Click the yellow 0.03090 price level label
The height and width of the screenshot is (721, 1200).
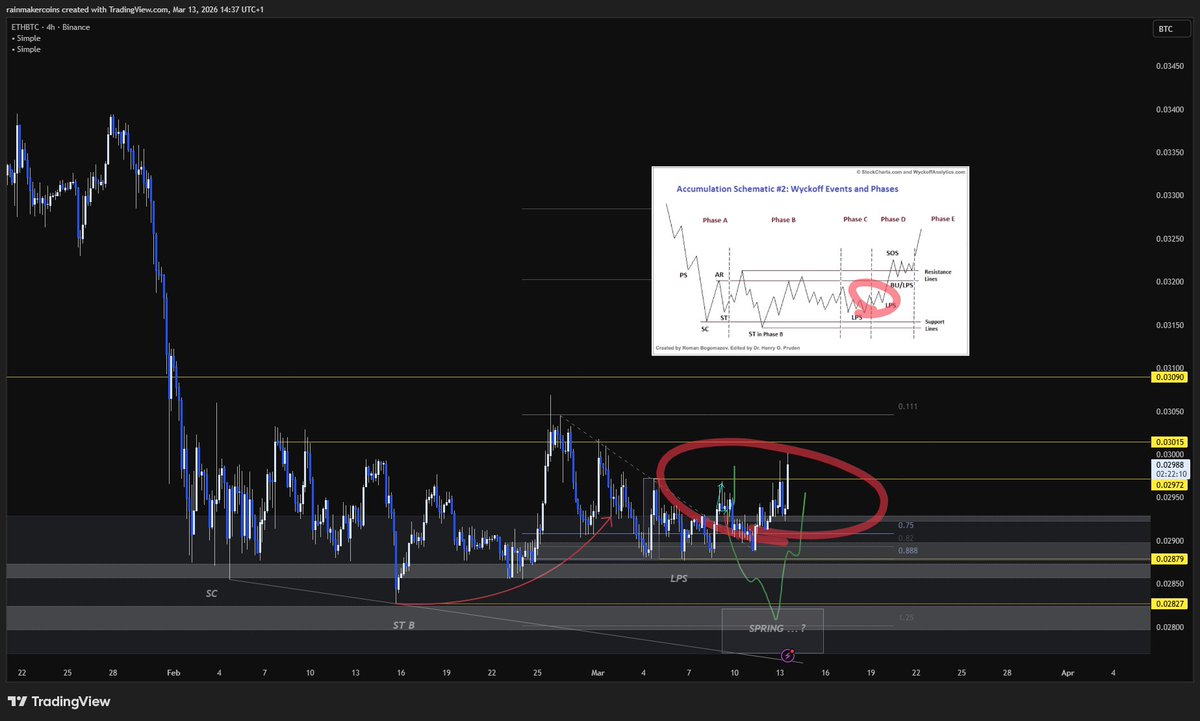tap(1167, 378)
